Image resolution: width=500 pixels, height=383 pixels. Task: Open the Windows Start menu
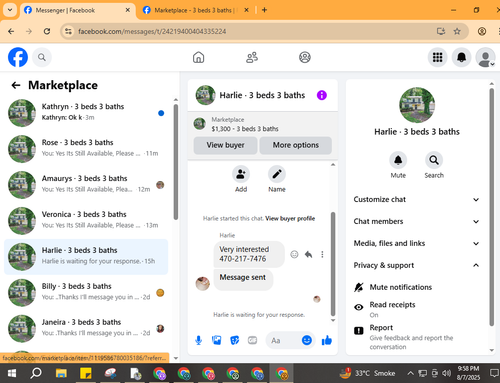click(12, 373)
